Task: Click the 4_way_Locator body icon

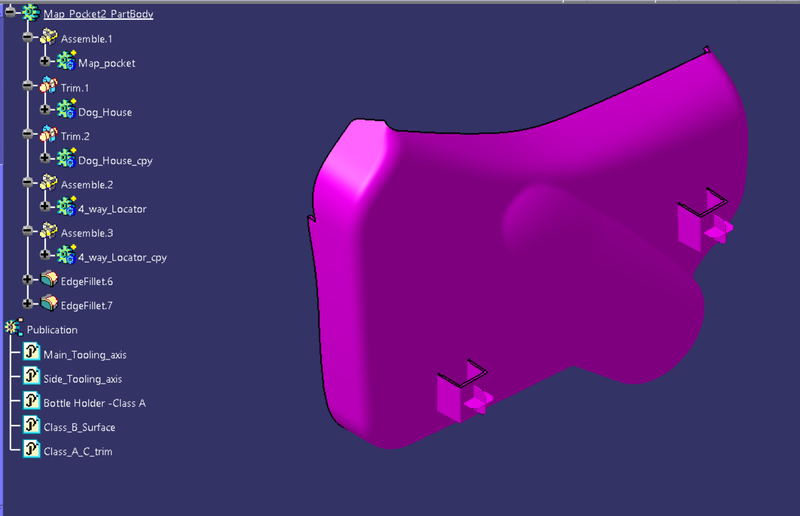Action: tap(66, 207)
